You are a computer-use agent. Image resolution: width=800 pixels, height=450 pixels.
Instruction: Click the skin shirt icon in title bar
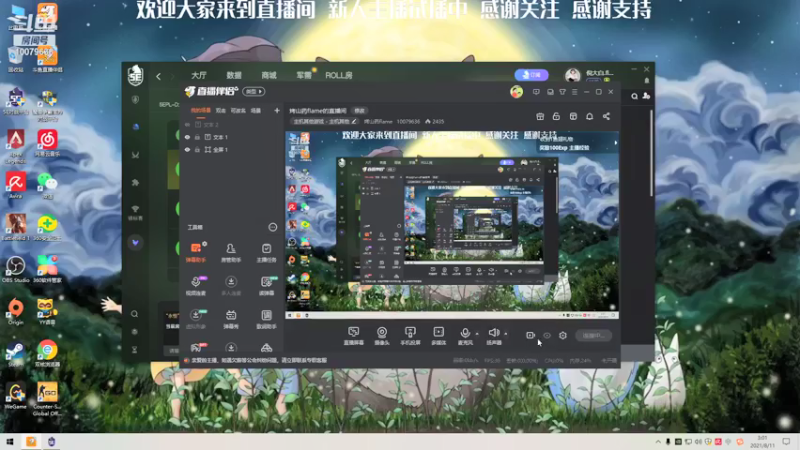[x=562, y=92]
